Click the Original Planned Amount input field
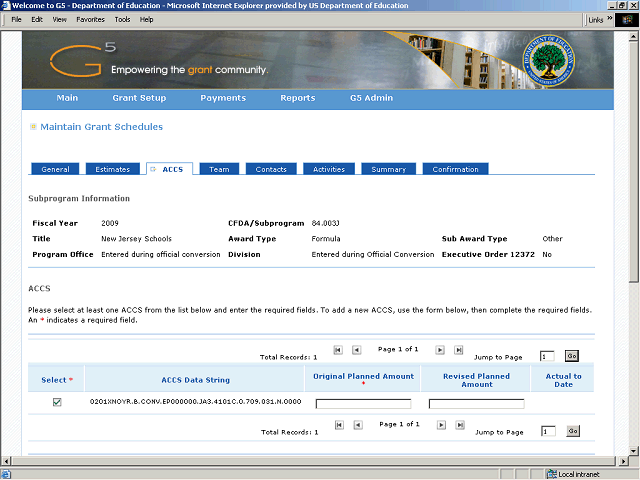Screen dimensions: 640x480 coord(363,404)
